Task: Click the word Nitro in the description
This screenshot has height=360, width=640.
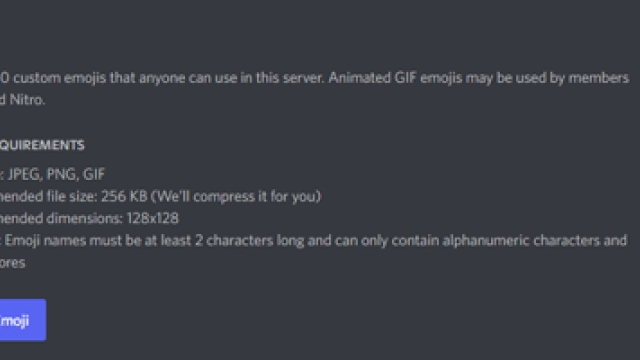Action: pos(27,100)
